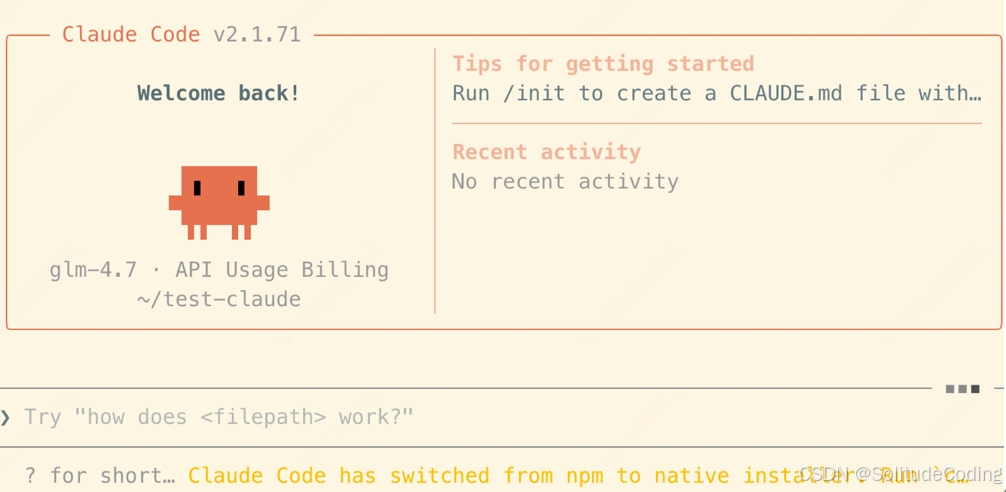
Task: Click the "glm-4.7 · API Usage Billing" line
Action: 219,269
